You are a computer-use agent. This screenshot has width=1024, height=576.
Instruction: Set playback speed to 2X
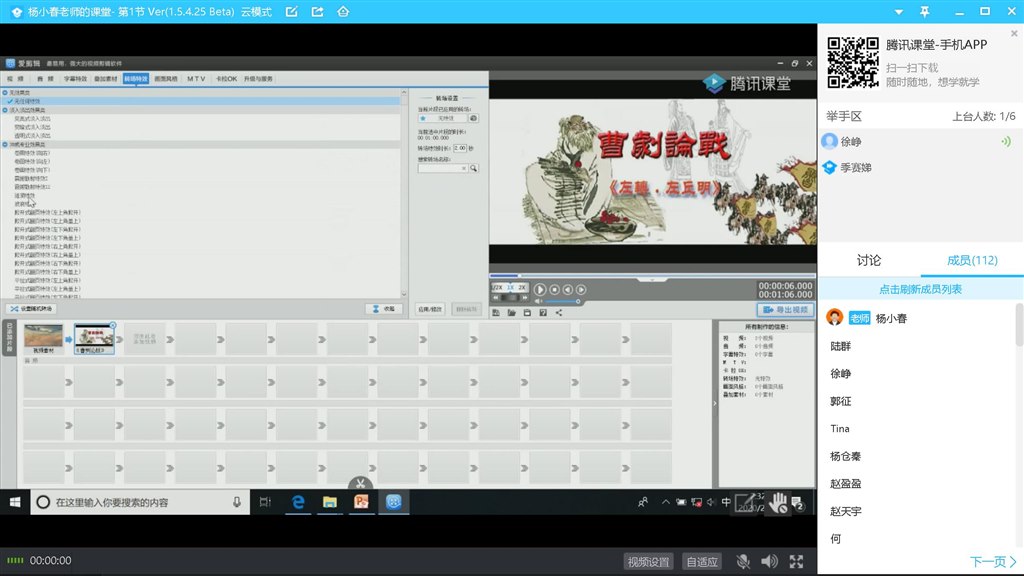tap(522, 287)
